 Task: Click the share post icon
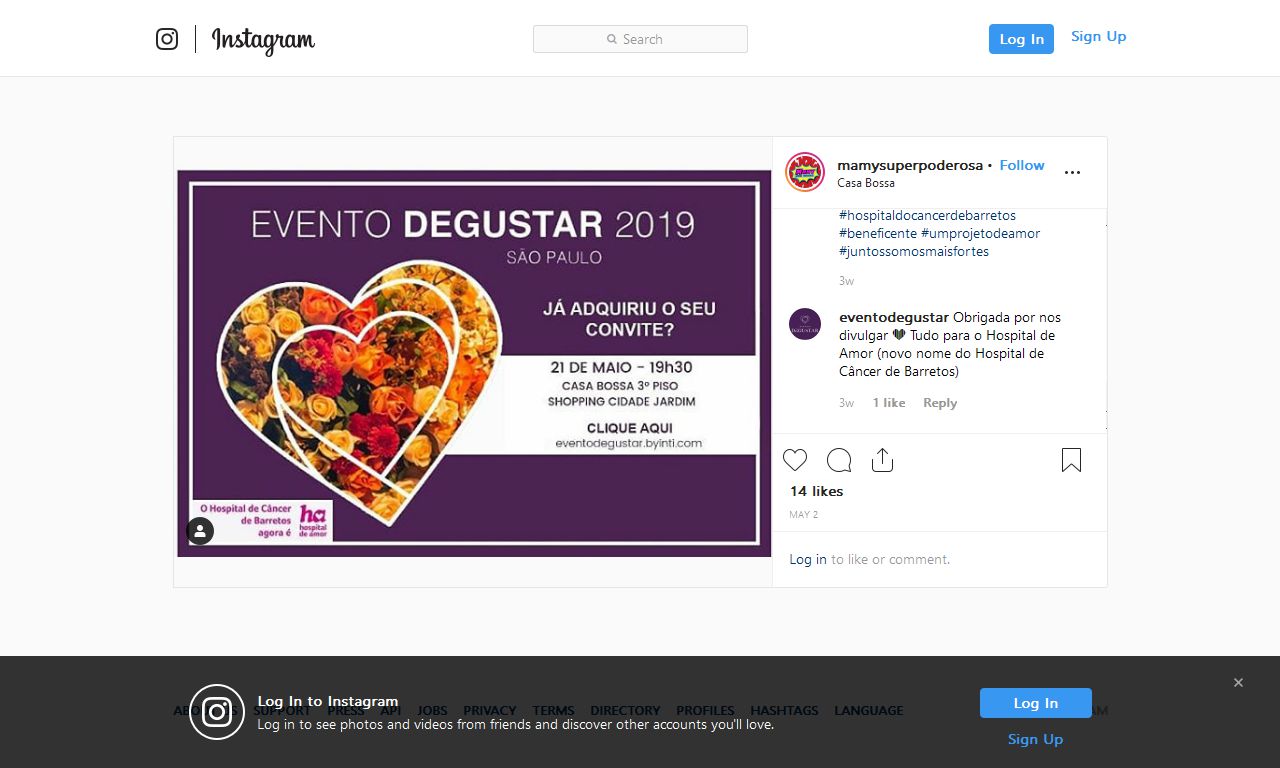[882, 460]
